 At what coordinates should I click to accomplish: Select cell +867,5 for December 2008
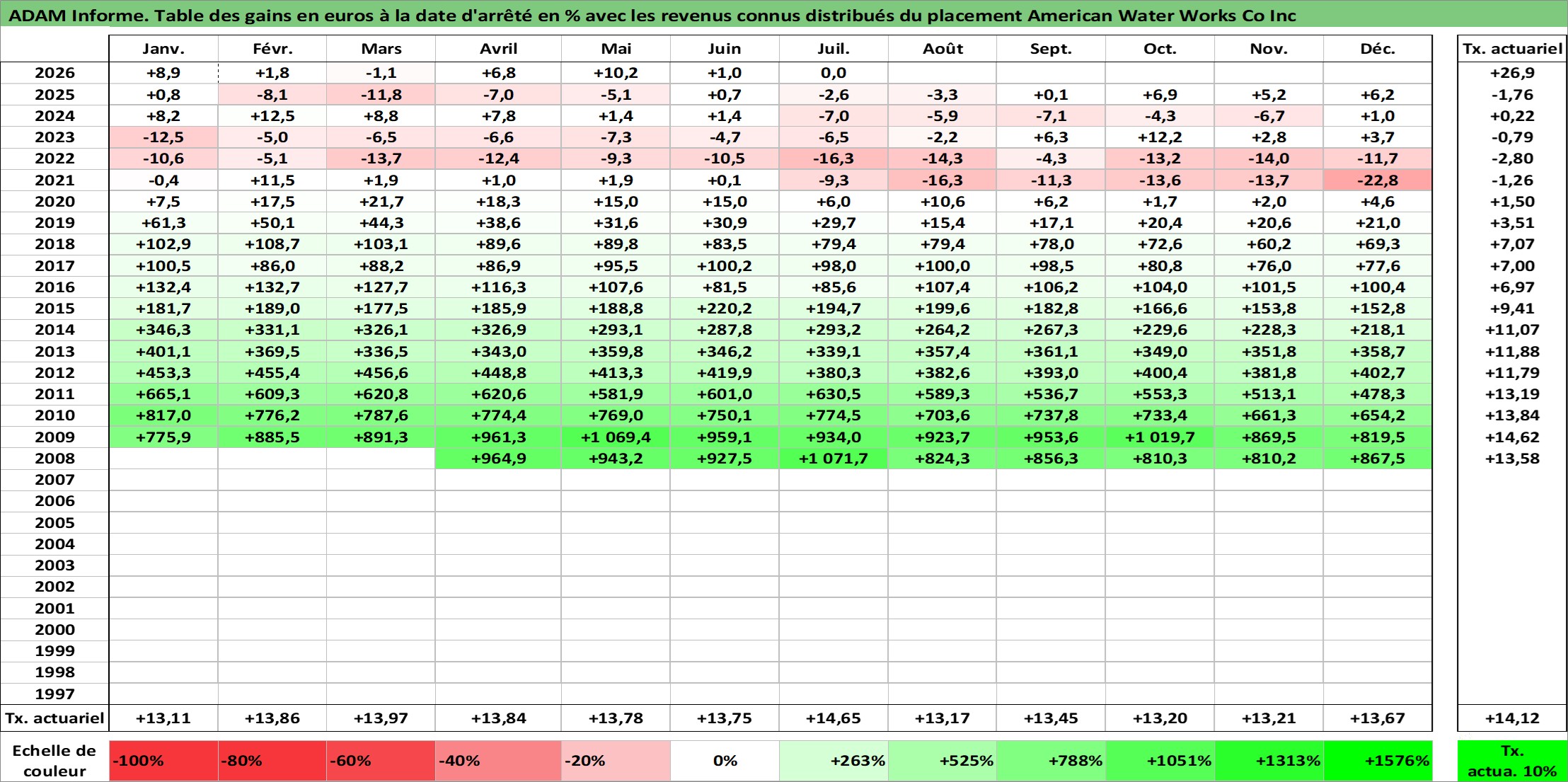(1378, 459)
